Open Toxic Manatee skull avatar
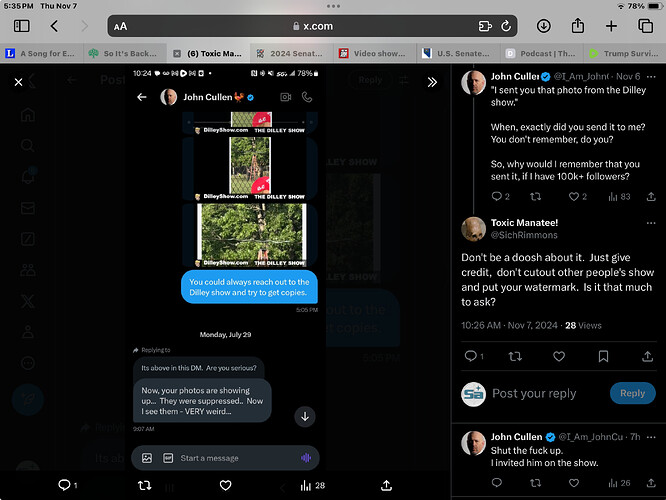 pyautogui.click(x=473, y=229)
